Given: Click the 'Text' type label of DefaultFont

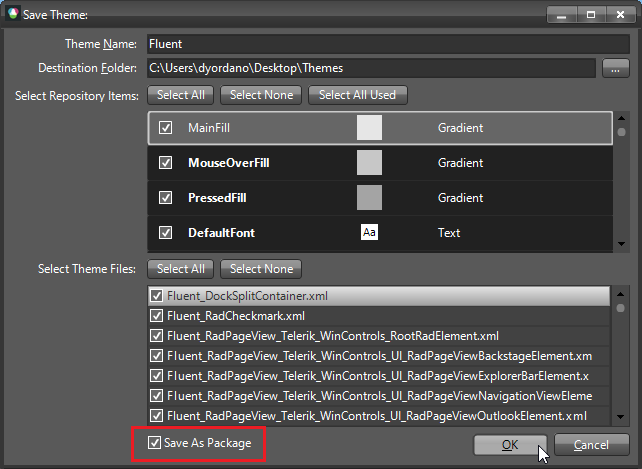Looking at the screenshot, I should 449,233.
